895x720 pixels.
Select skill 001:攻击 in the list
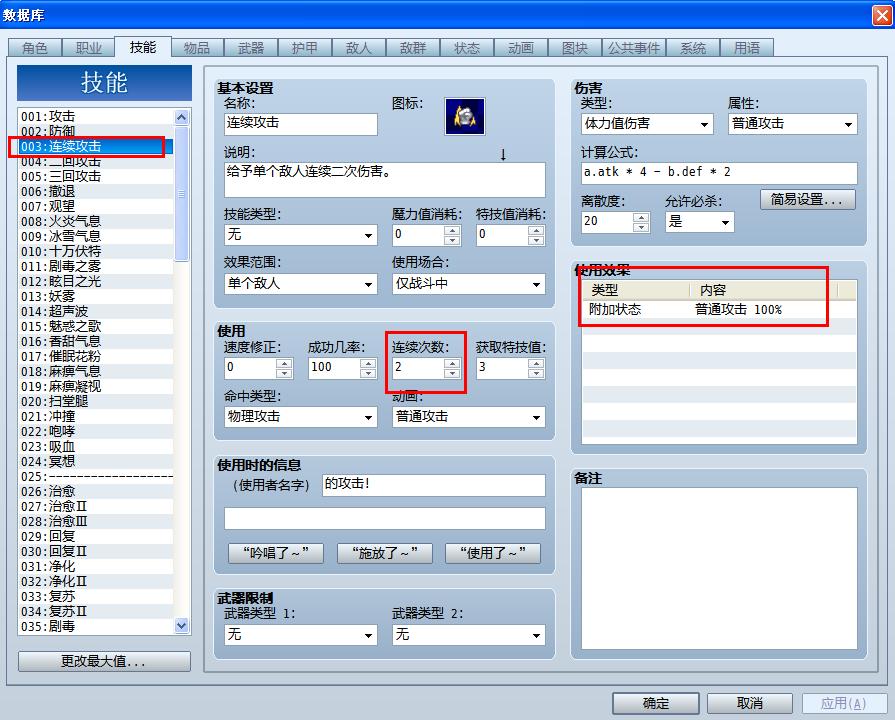(x=96, y=116)
